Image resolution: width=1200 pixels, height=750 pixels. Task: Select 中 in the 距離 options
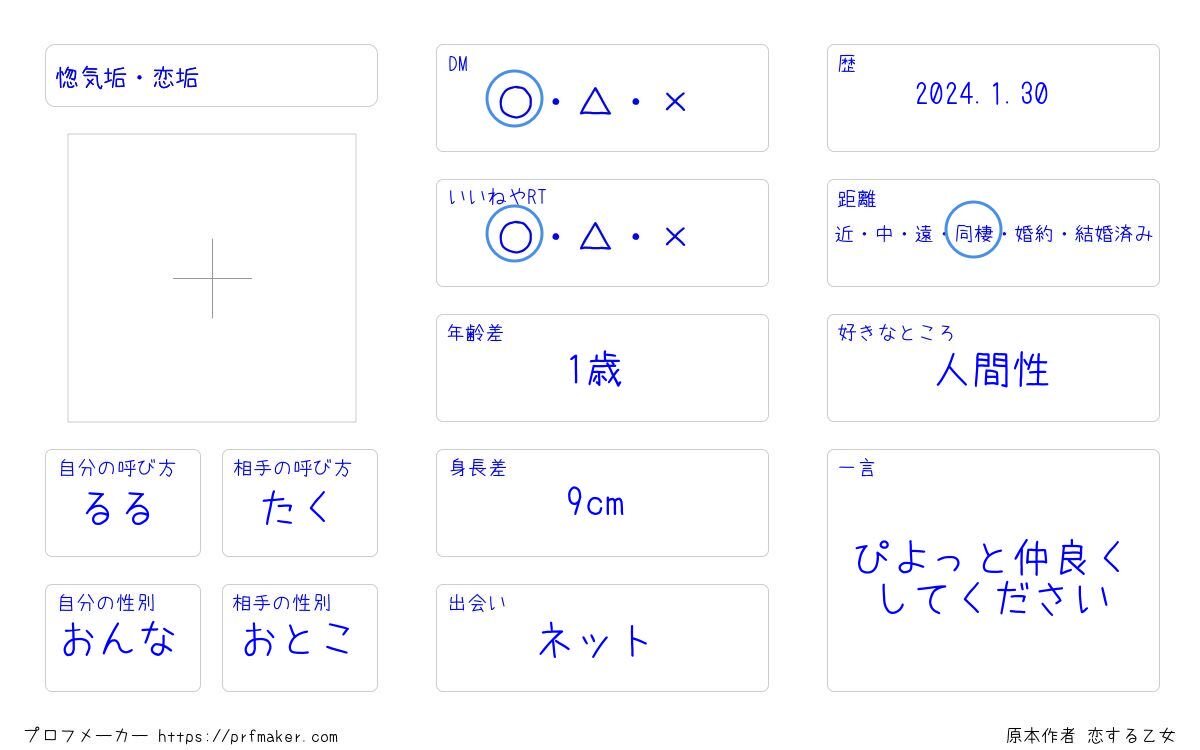coord(884,235)
